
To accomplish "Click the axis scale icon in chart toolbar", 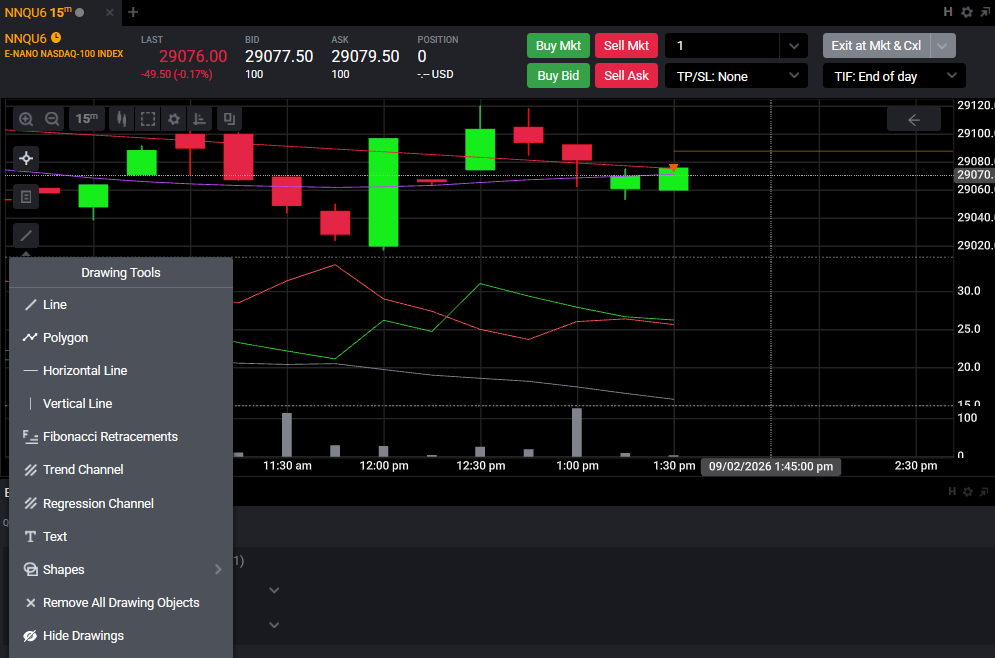I will click(199, 119).
